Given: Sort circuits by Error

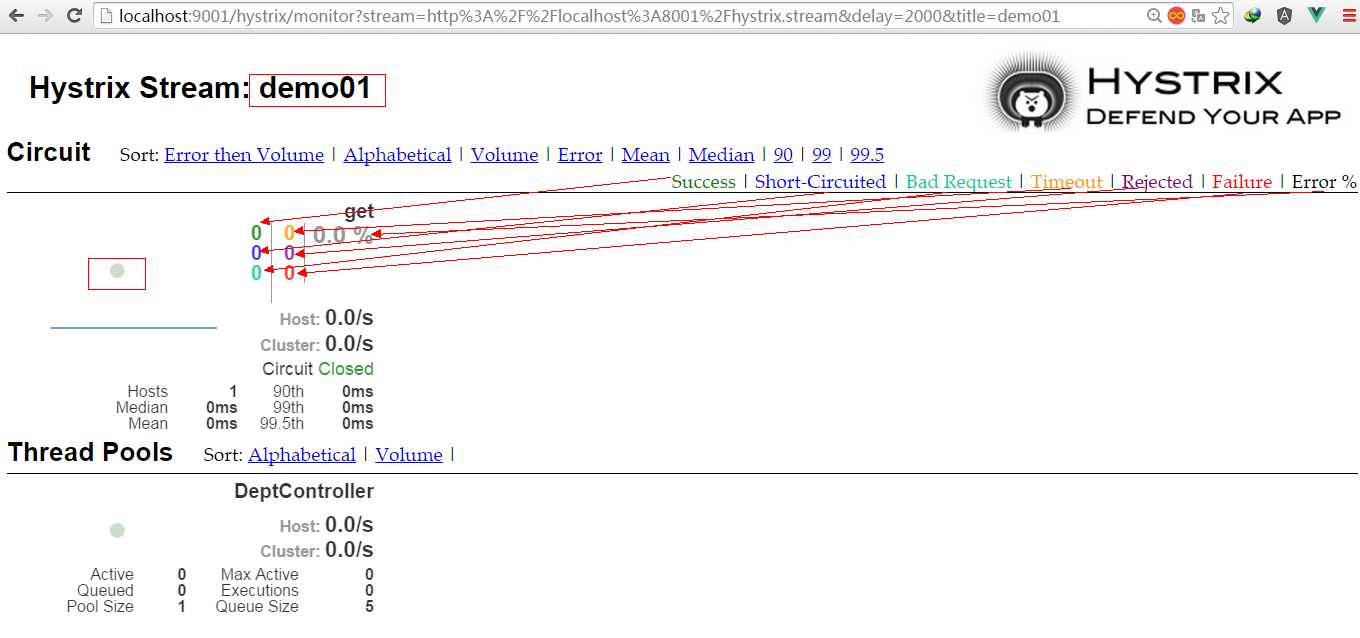Looking at the screenshot, I should point(580,155).
